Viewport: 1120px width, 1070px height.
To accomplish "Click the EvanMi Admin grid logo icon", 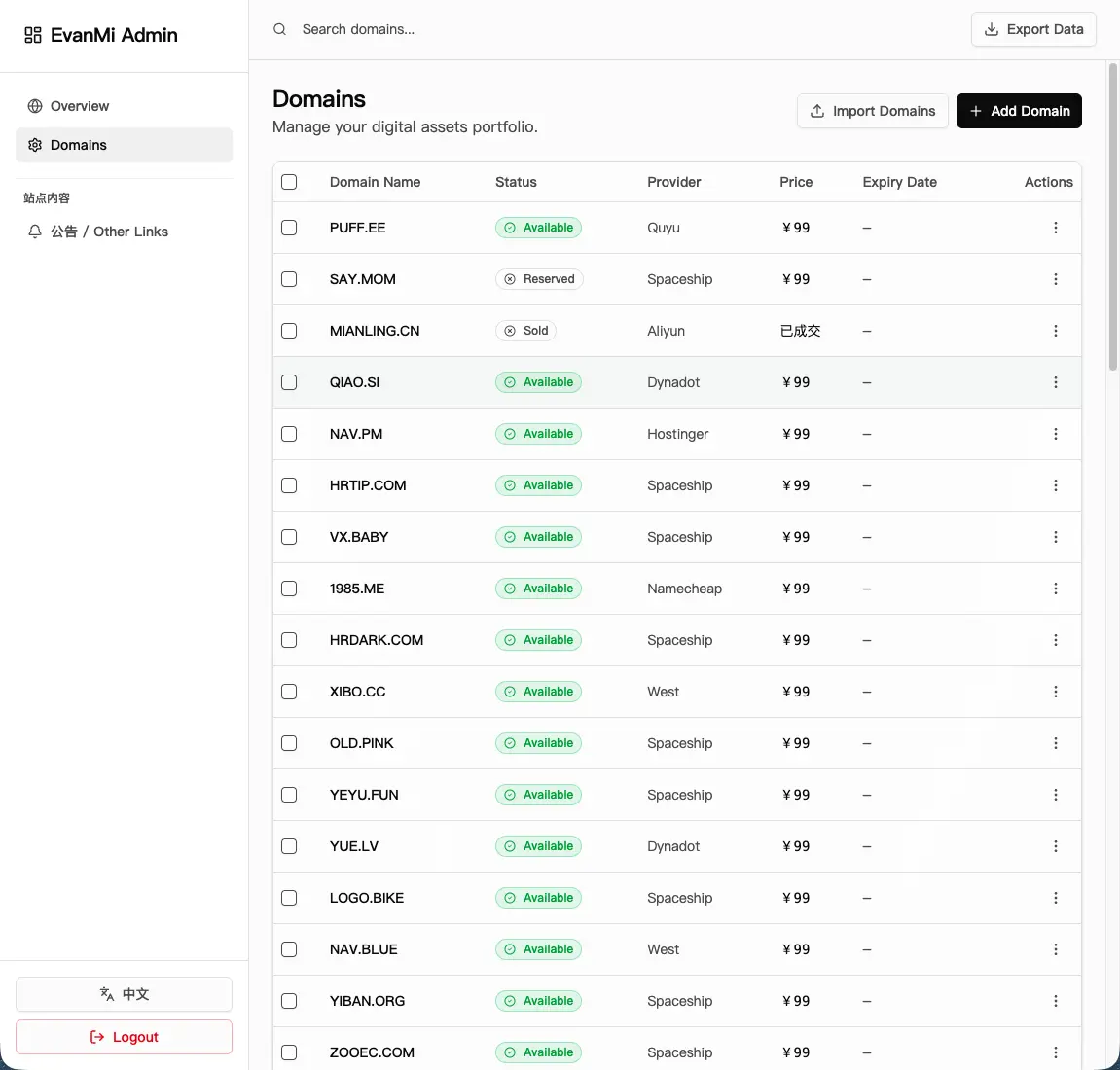I will click(x=33, y=35).
